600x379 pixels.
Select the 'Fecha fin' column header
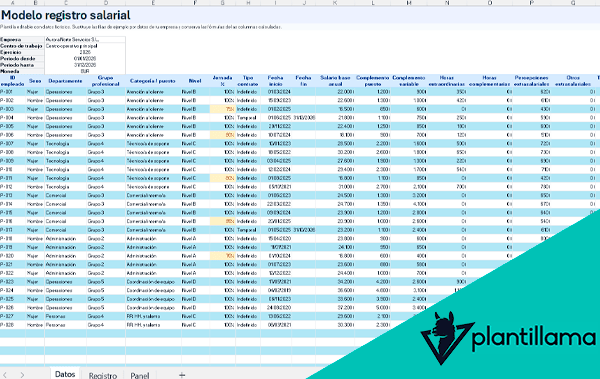click(303, 81)
